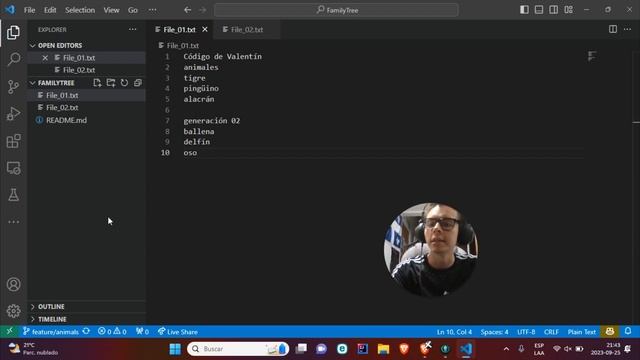Image resolution: width=640 pixels, height=360 pixels.
Task: Toggle bottom panel visibility
Action: (x=539, y=10)
